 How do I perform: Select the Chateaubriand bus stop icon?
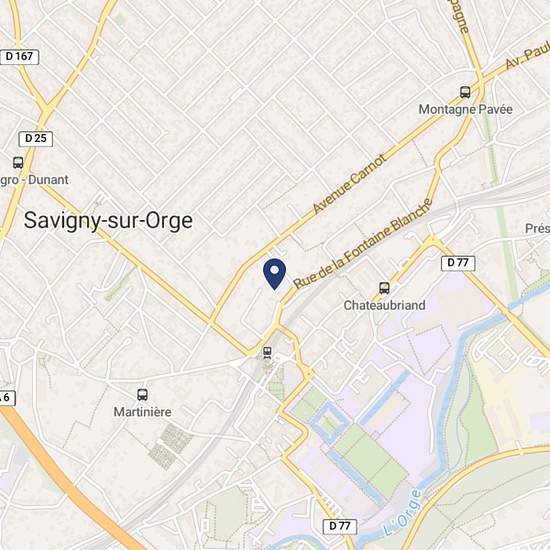coord(384,288)
